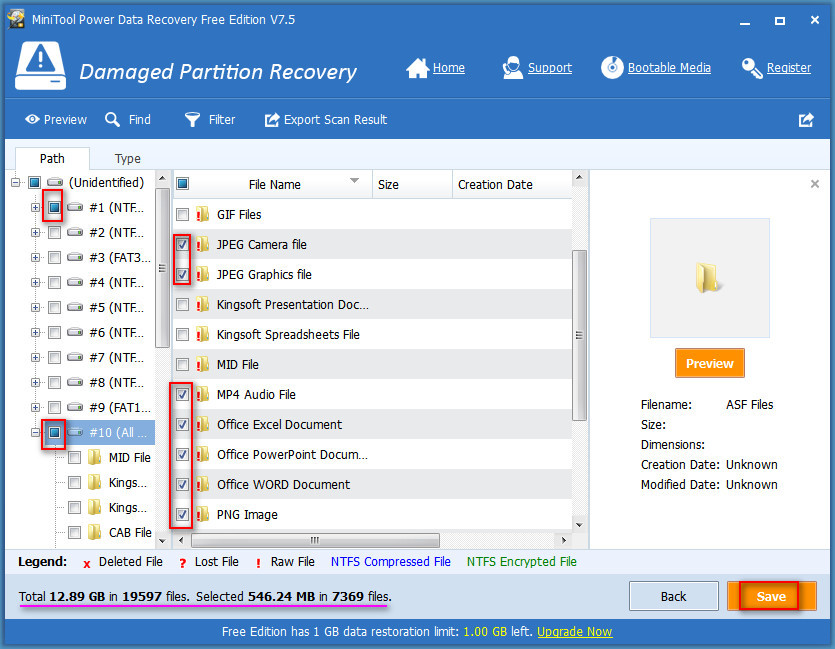Toggle the select-all checkbox in File Name header

[182, 184]
